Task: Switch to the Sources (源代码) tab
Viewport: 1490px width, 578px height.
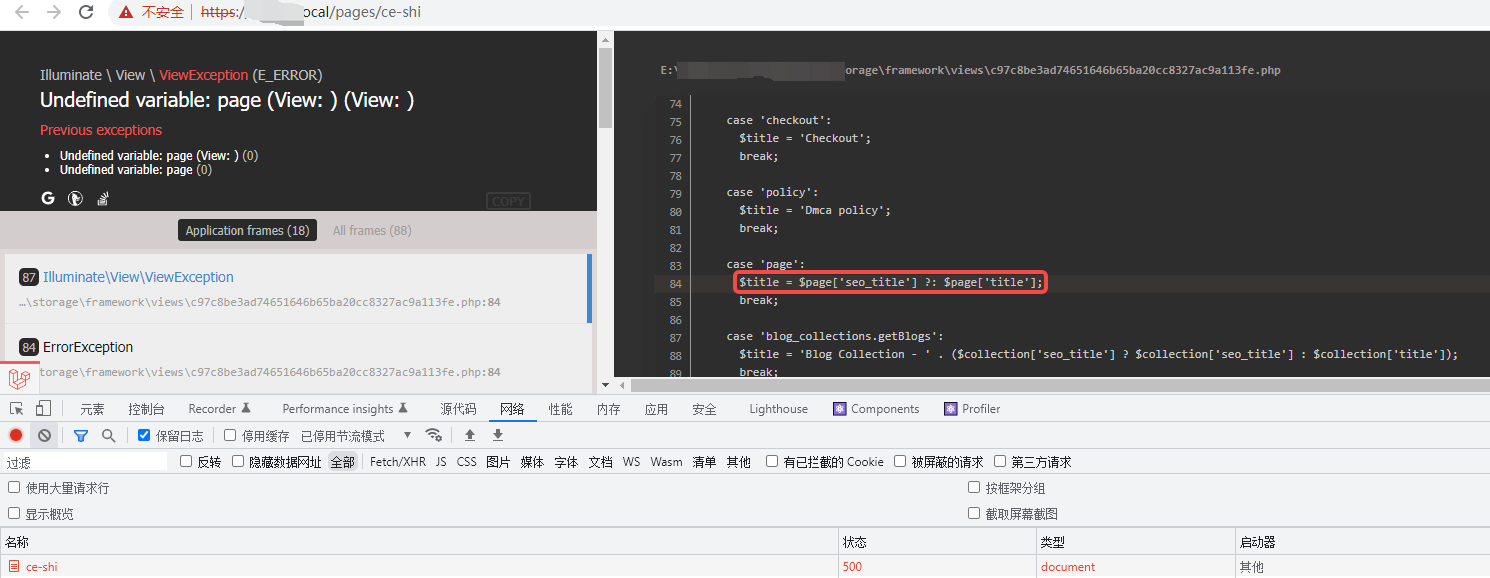Action: pyautogui.click(x=458, y=409)
